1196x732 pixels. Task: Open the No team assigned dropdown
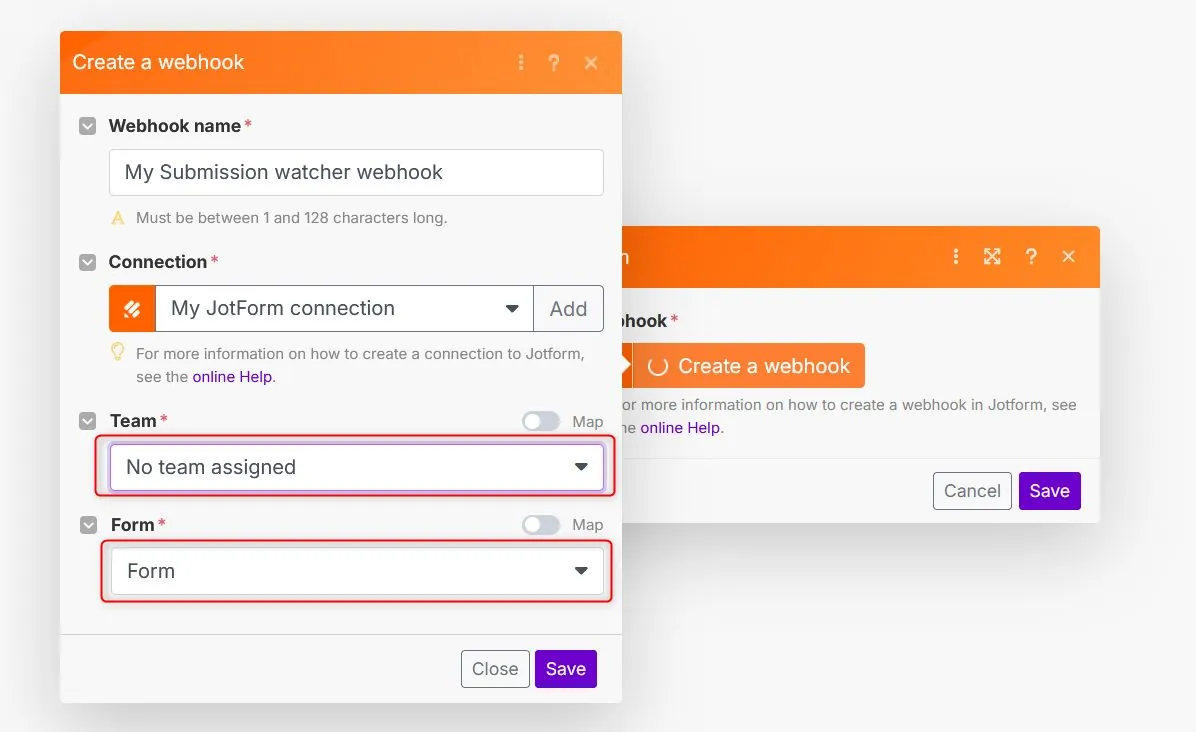coord(357,467)
